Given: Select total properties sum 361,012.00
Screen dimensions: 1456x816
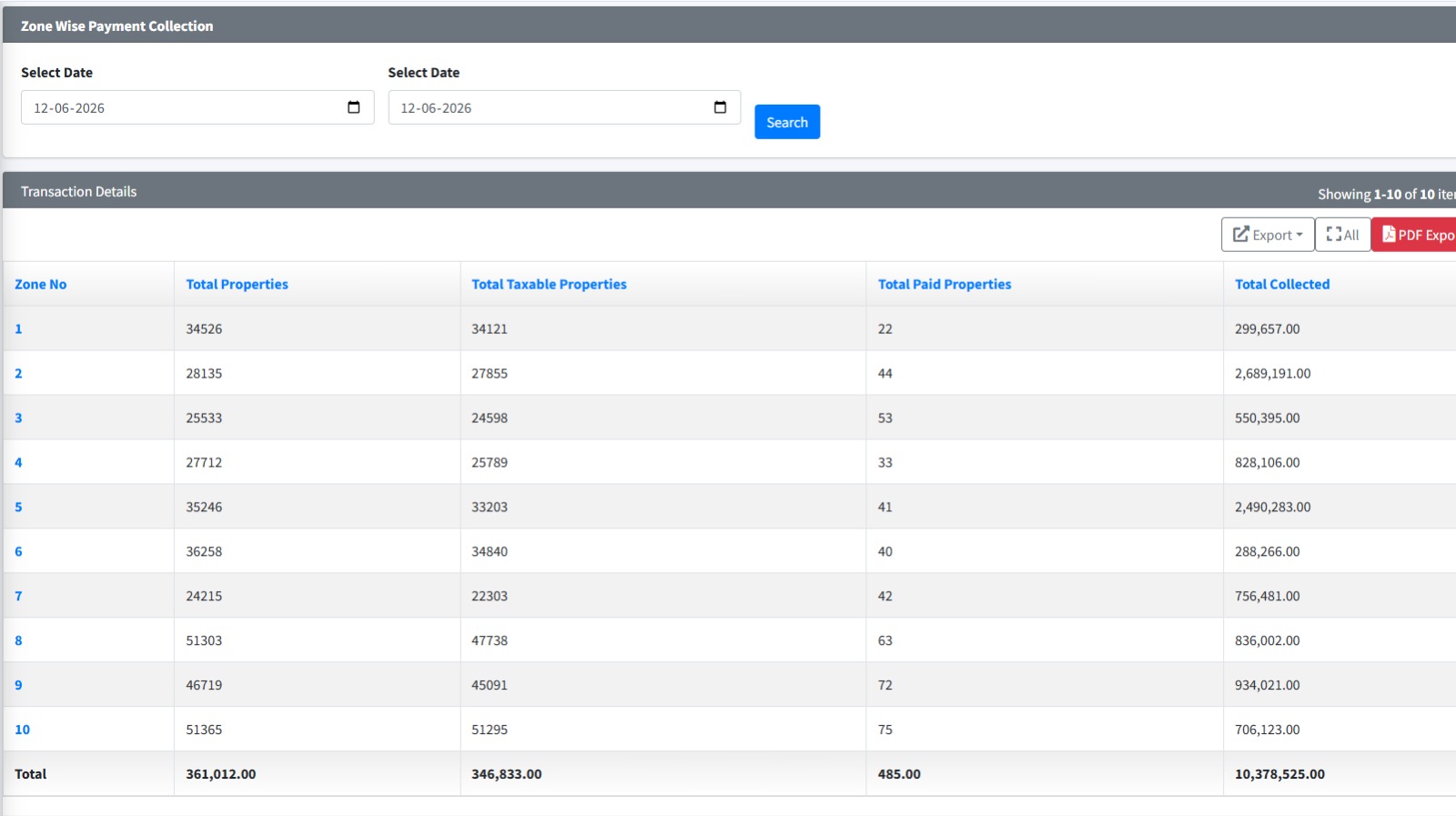Looking at the screenshot, I should pyautogui.click(x=221, y=774).
